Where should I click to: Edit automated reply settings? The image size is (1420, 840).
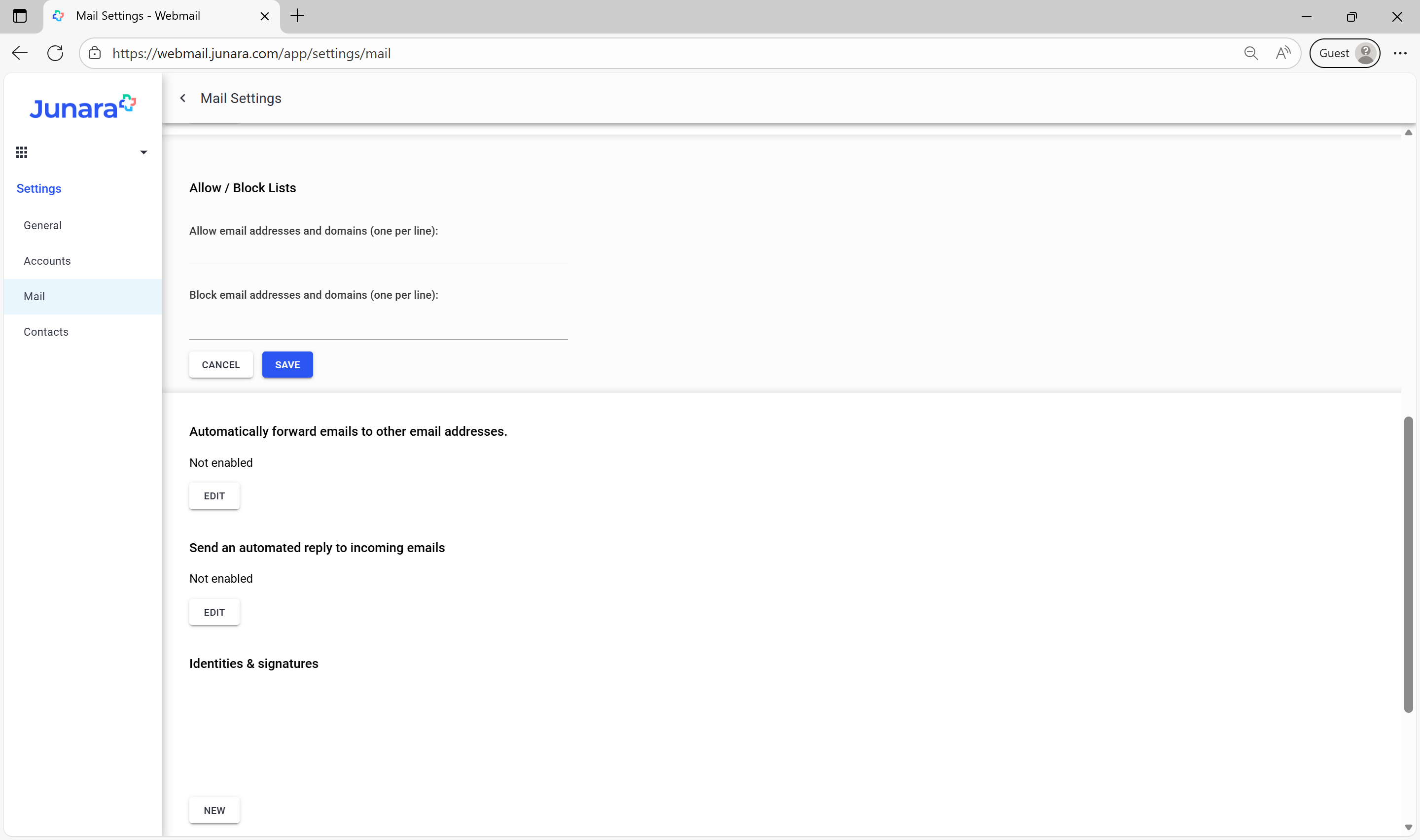click(x=214, y=612)
